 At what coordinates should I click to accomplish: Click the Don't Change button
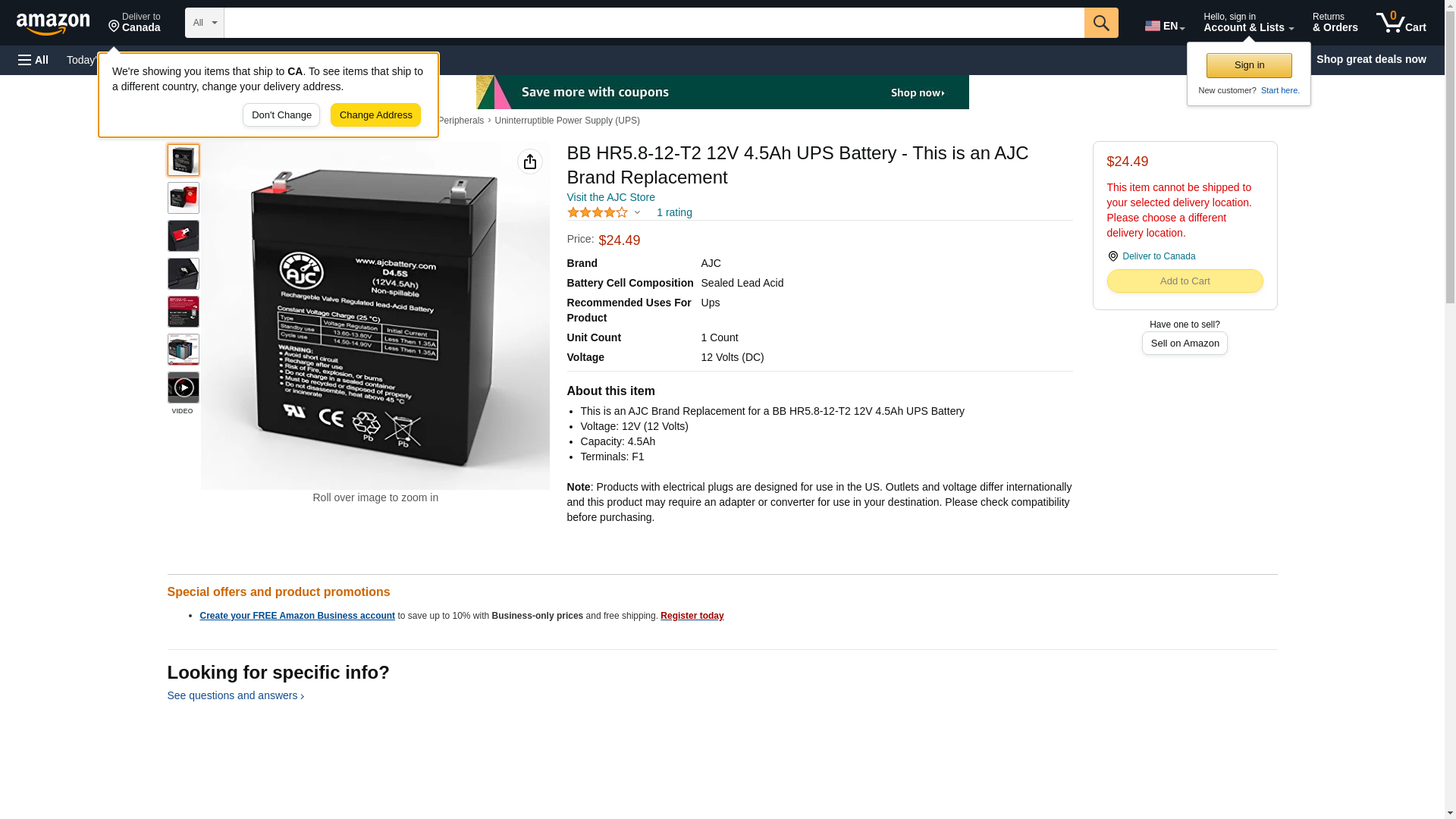(281, 115)
